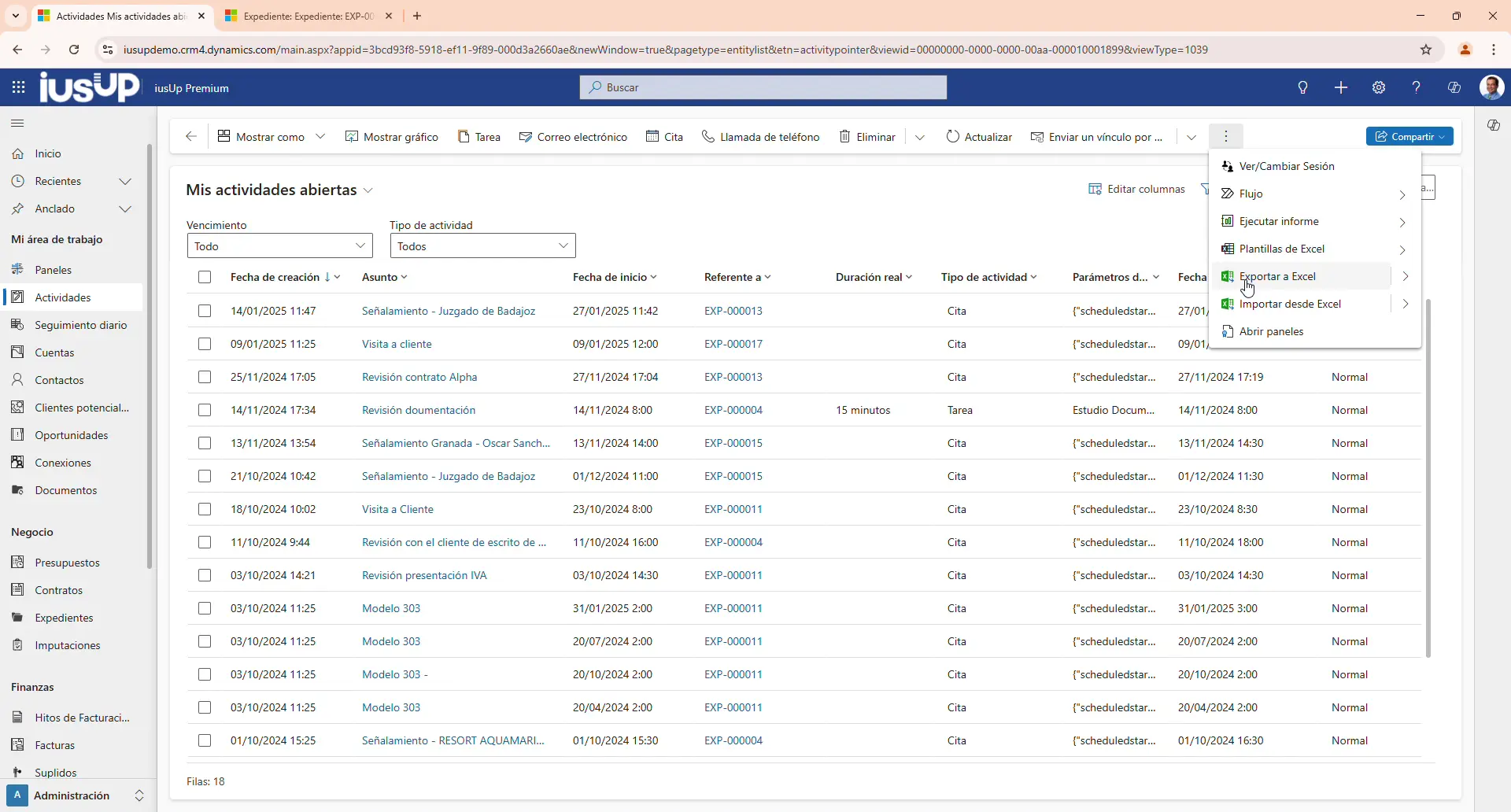Tick the select-all checkbox in header row

(205, 277)
